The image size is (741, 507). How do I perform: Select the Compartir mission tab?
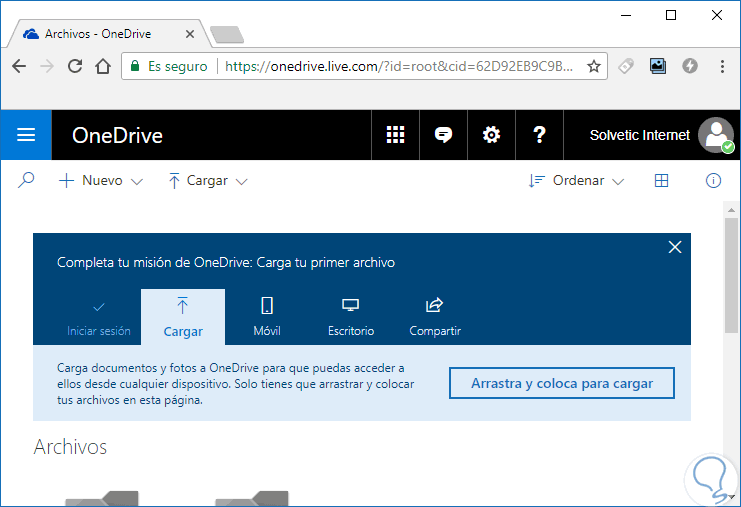pyautogui.click(x=435, y=318)
